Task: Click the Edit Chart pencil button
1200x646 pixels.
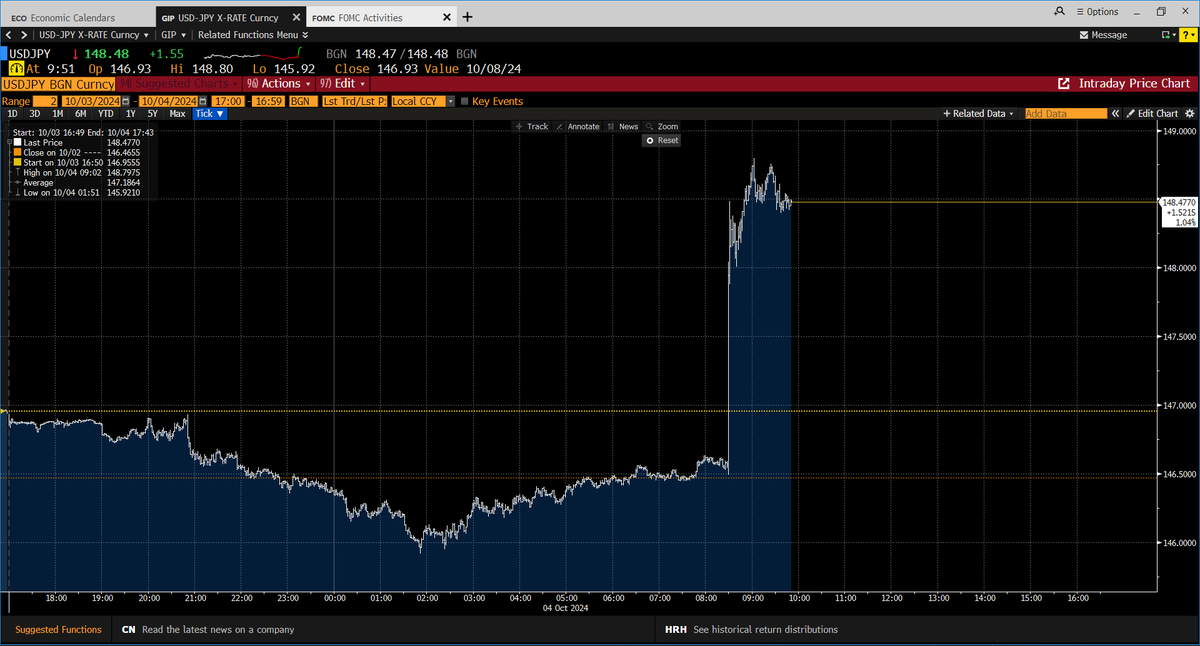Action: pos(1152,113)
